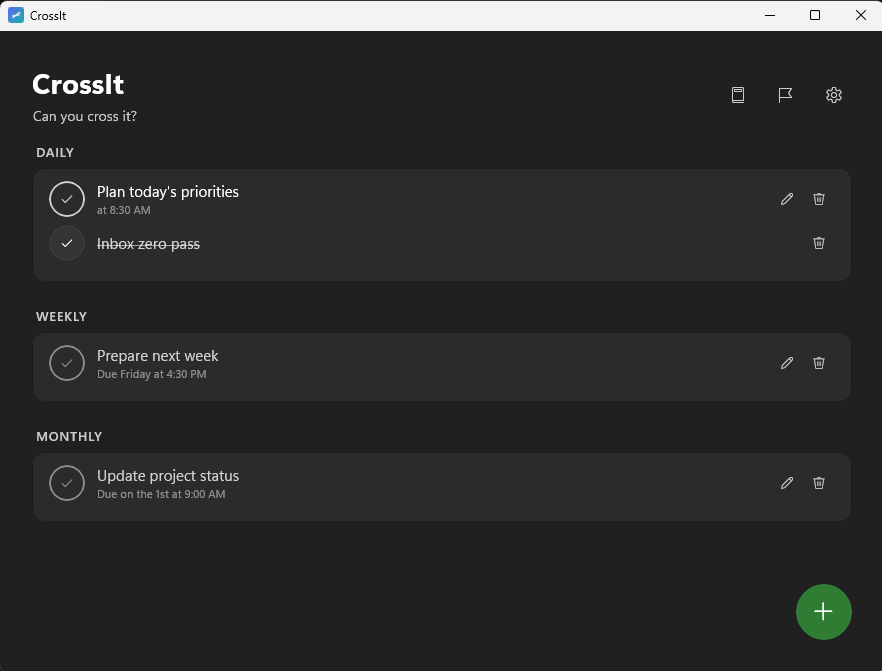Open the settings gear
882x671 pixels.
[833, 95]
